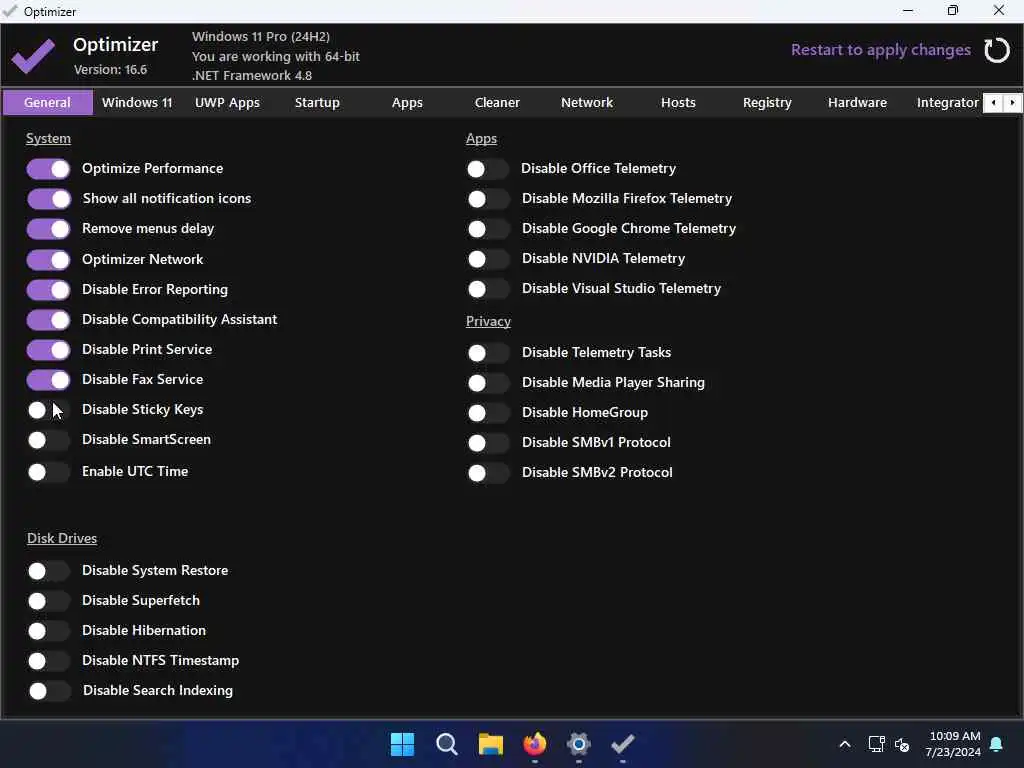Launch Firefox from taskbar

[535, 744]
